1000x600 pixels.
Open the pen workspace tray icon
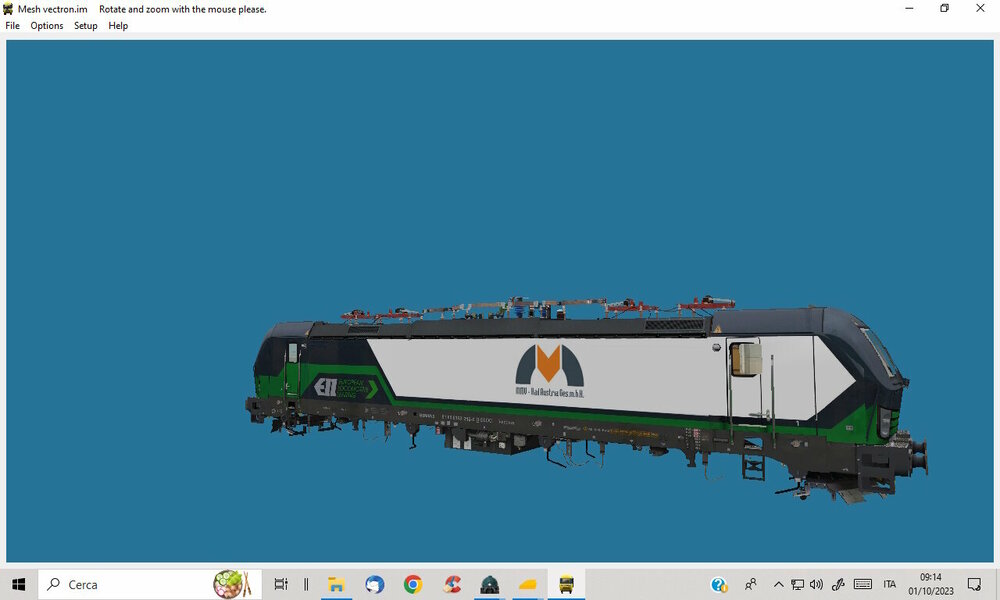point(838,584)
